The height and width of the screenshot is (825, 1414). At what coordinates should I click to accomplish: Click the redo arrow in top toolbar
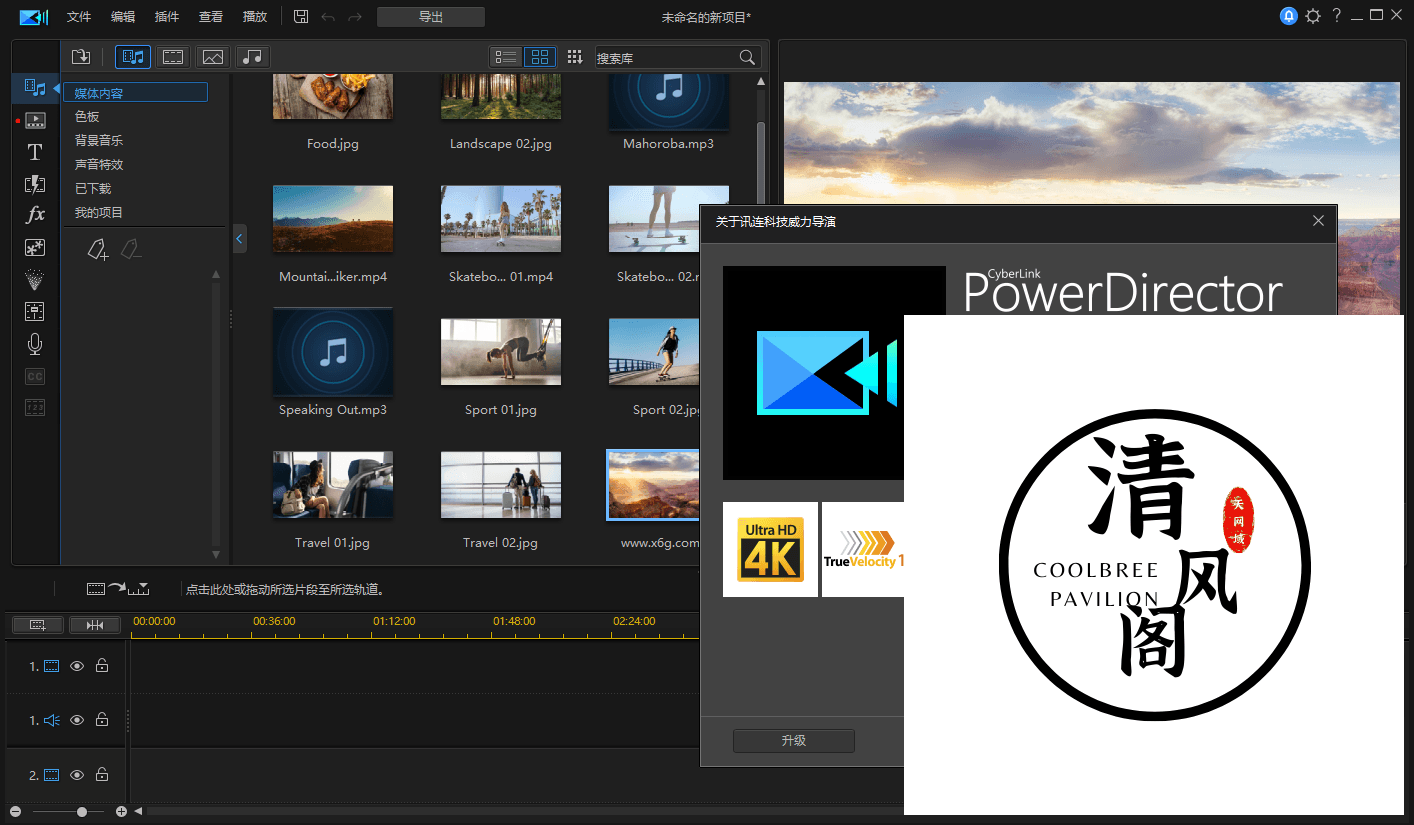pos(355,17)
